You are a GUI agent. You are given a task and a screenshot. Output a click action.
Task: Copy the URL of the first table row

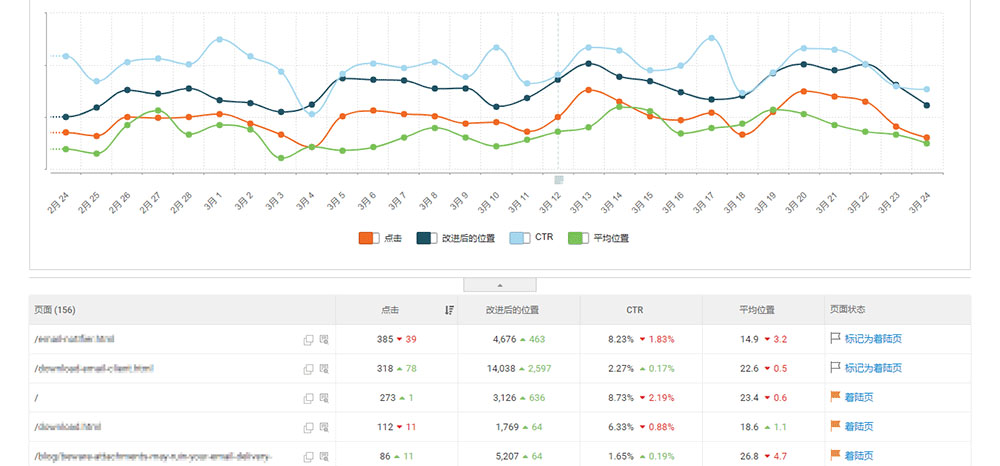point(309,340)
